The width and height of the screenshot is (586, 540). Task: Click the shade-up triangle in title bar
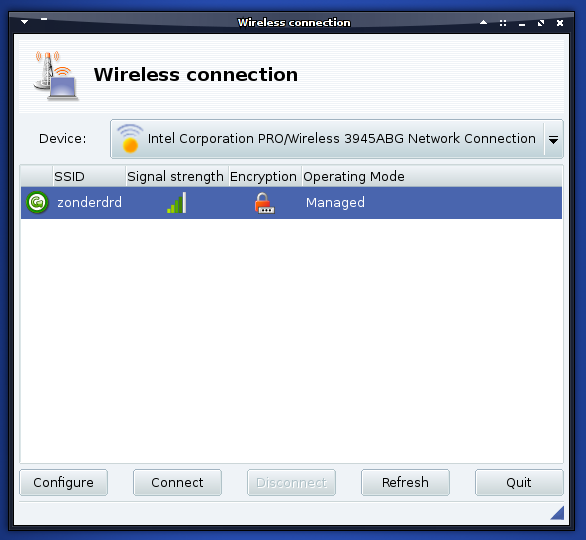coord(483,22)
